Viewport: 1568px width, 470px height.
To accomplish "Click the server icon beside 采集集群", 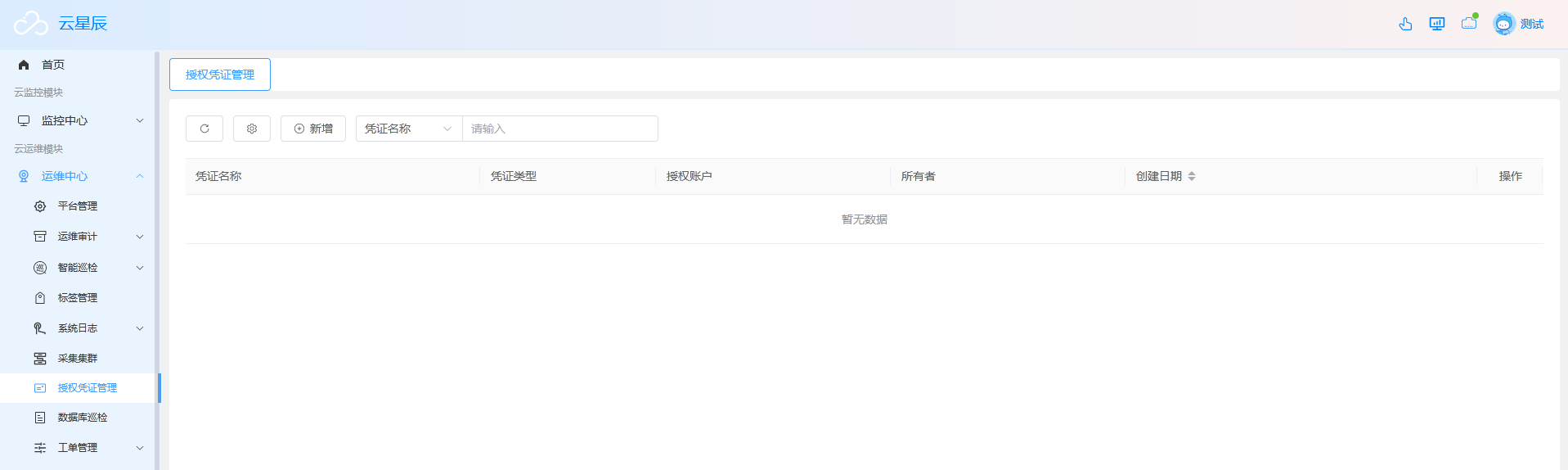I will click(x=40, y=359).
